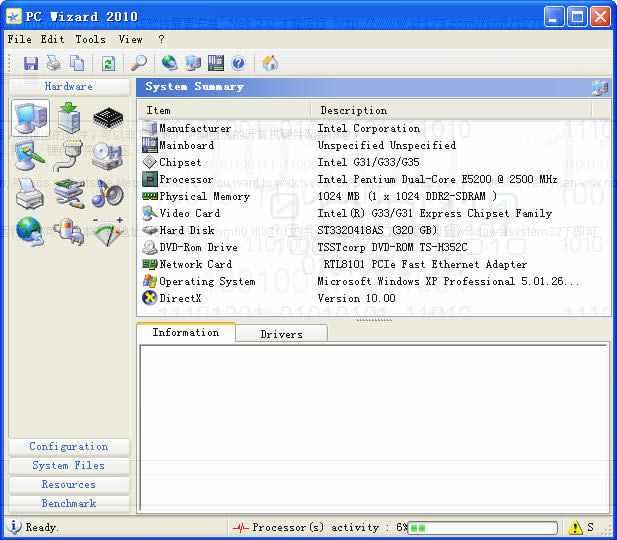The width and height of the screenshot is (617, 540).
Task: Click the info icon beside Ready
Action: tap(14, 527)
